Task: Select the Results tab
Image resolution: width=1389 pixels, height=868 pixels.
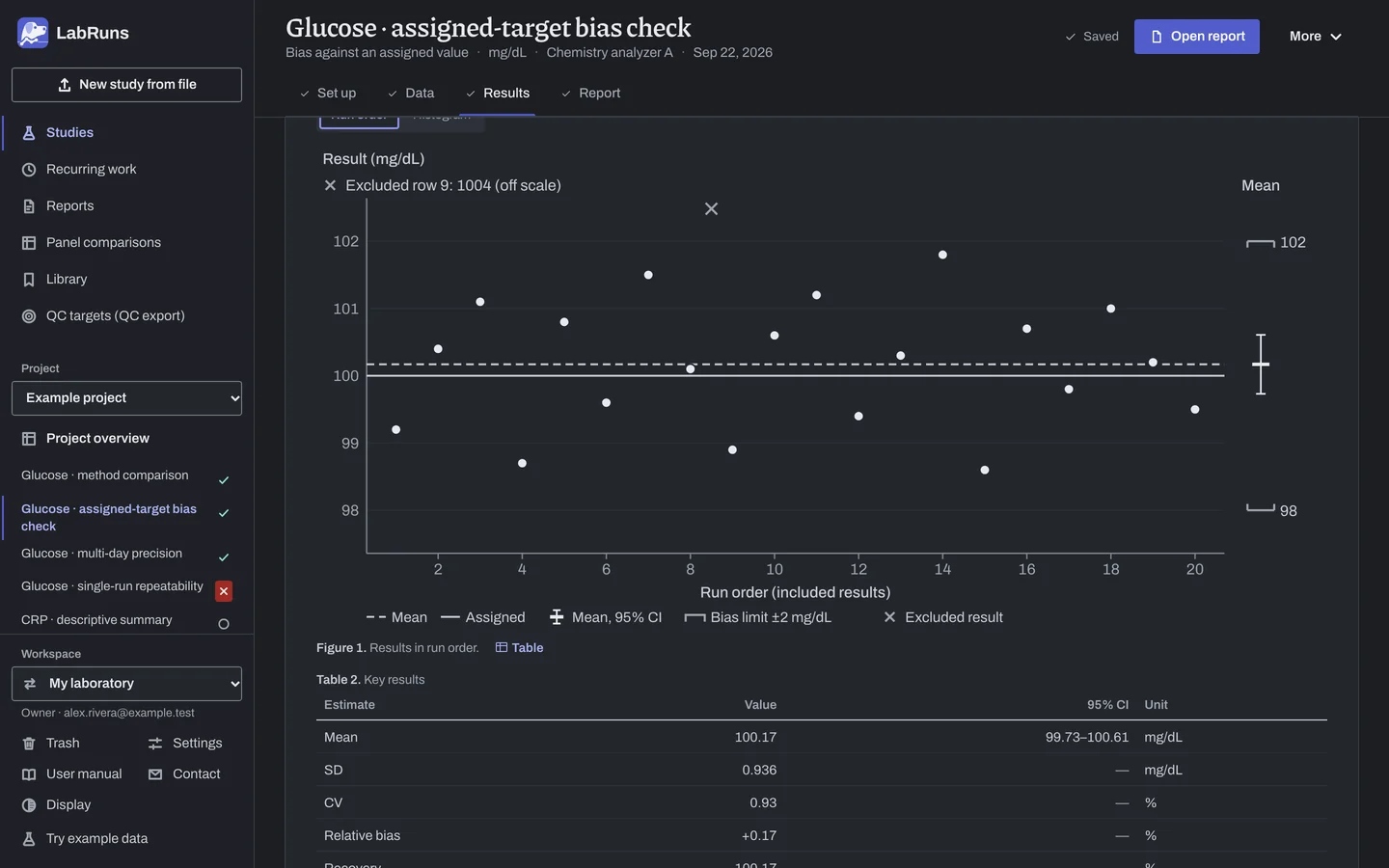Action: tap(498, 94)
